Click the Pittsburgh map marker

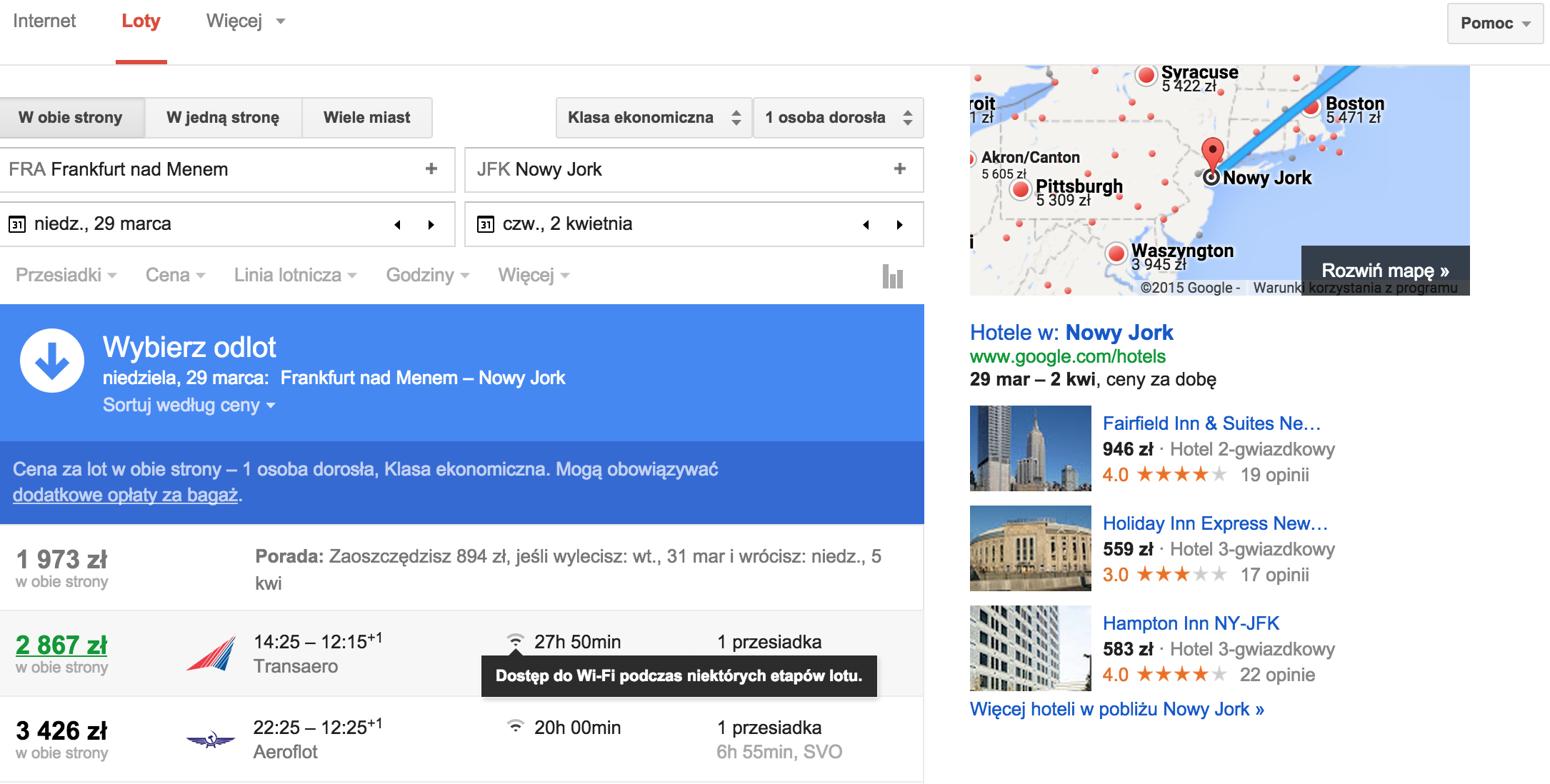[1021, 189]
